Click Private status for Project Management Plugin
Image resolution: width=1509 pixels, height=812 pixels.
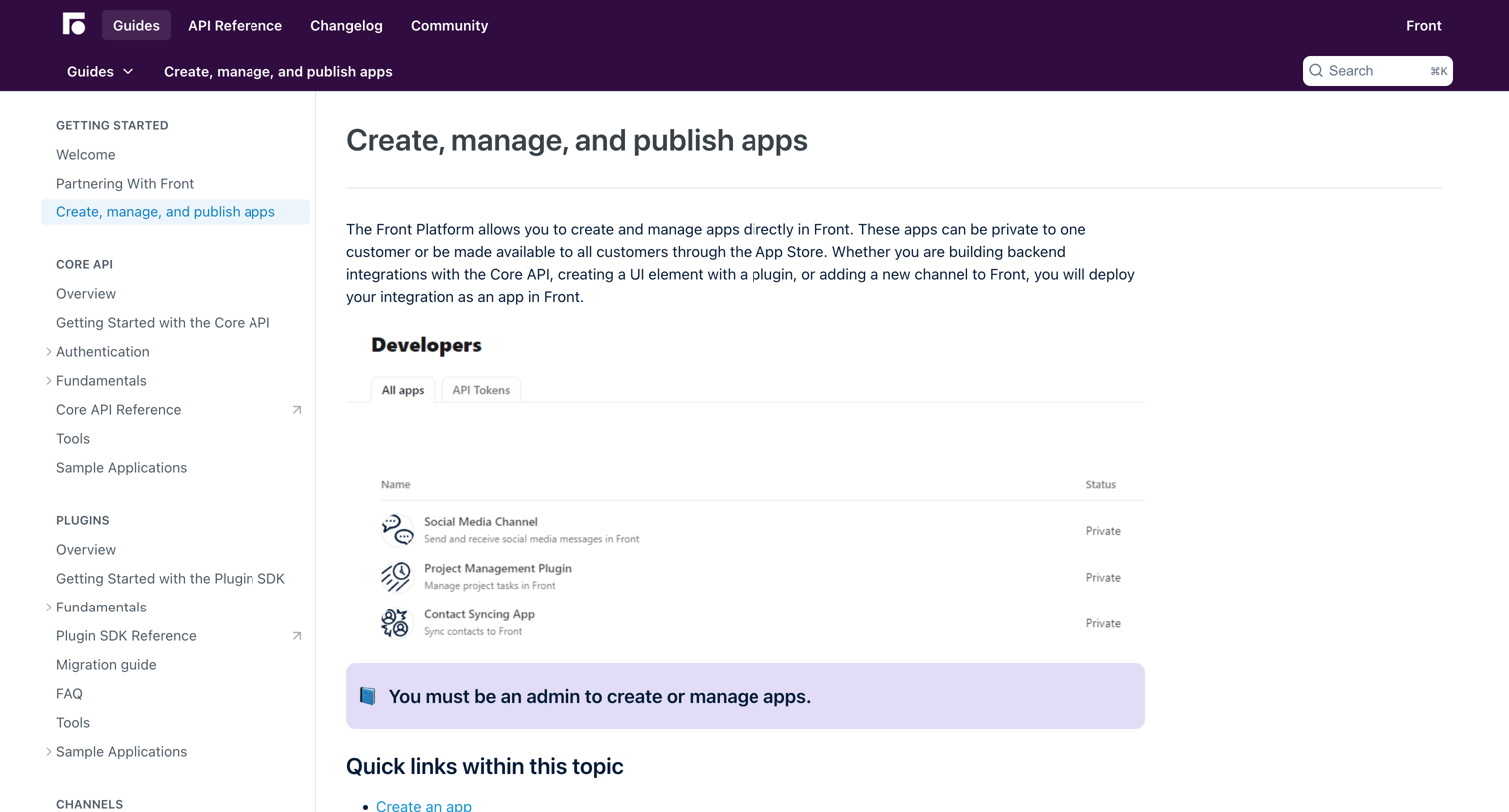point(1103,578)
